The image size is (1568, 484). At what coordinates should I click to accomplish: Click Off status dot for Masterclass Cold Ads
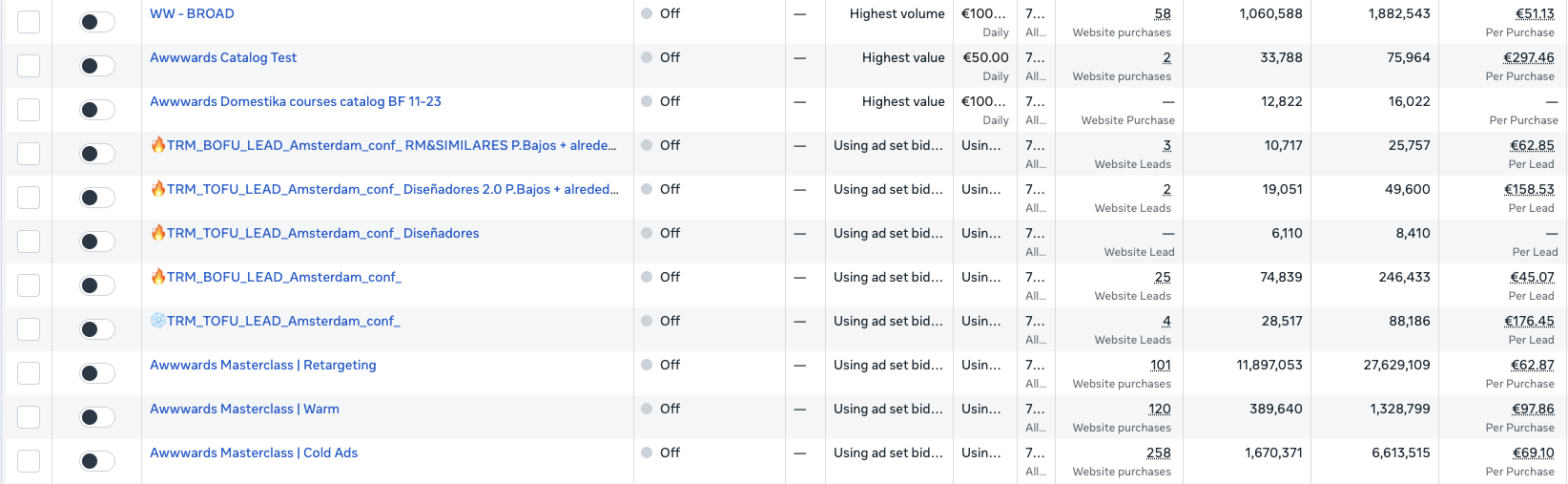click(647, 453)
